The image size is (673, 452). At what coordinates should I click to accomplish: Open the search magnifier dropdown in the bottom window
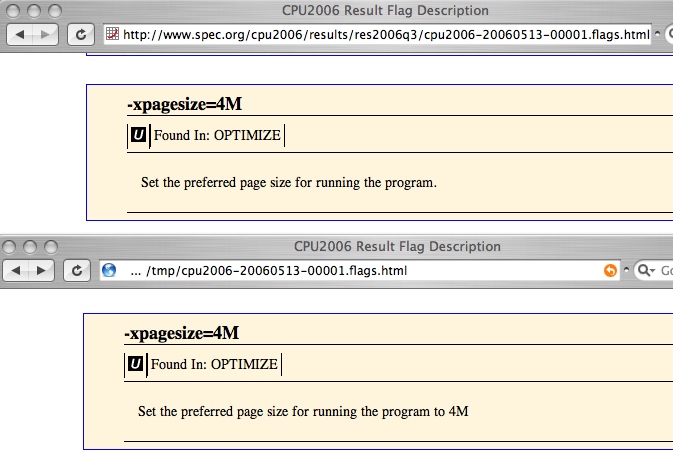coord(645,270)
